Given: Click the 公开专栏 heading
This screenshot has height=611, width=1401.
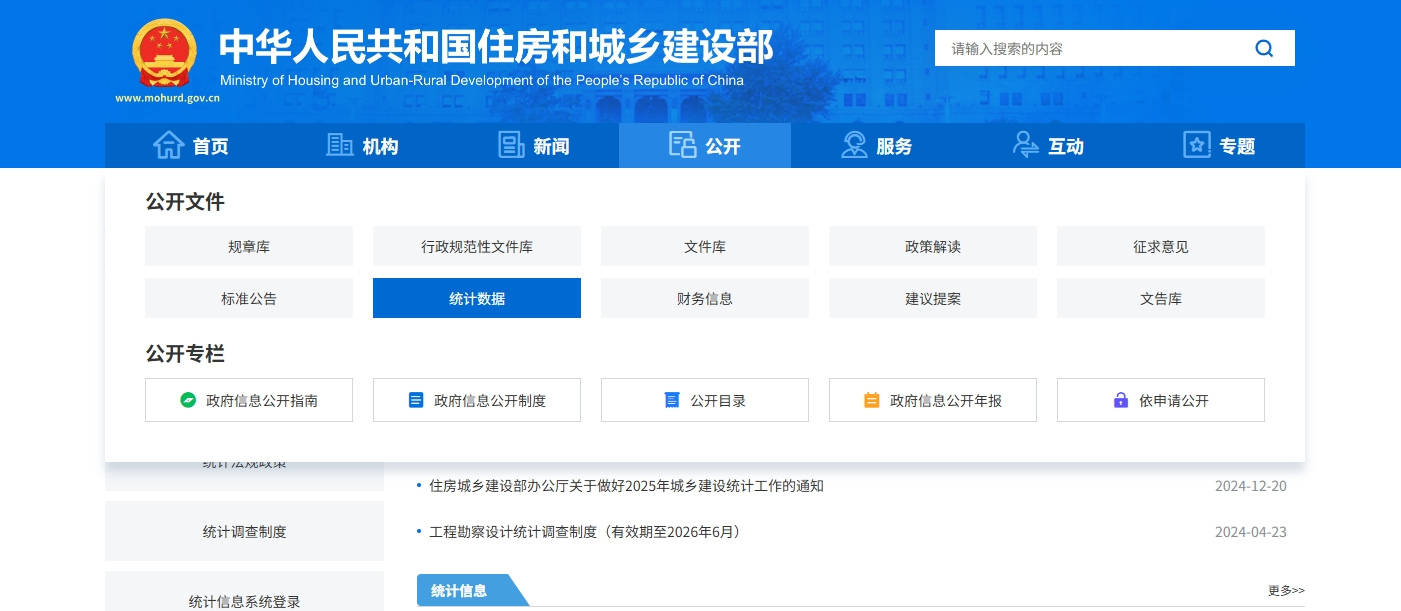Looking at the screenshot, I should click(x=185, y=354).
